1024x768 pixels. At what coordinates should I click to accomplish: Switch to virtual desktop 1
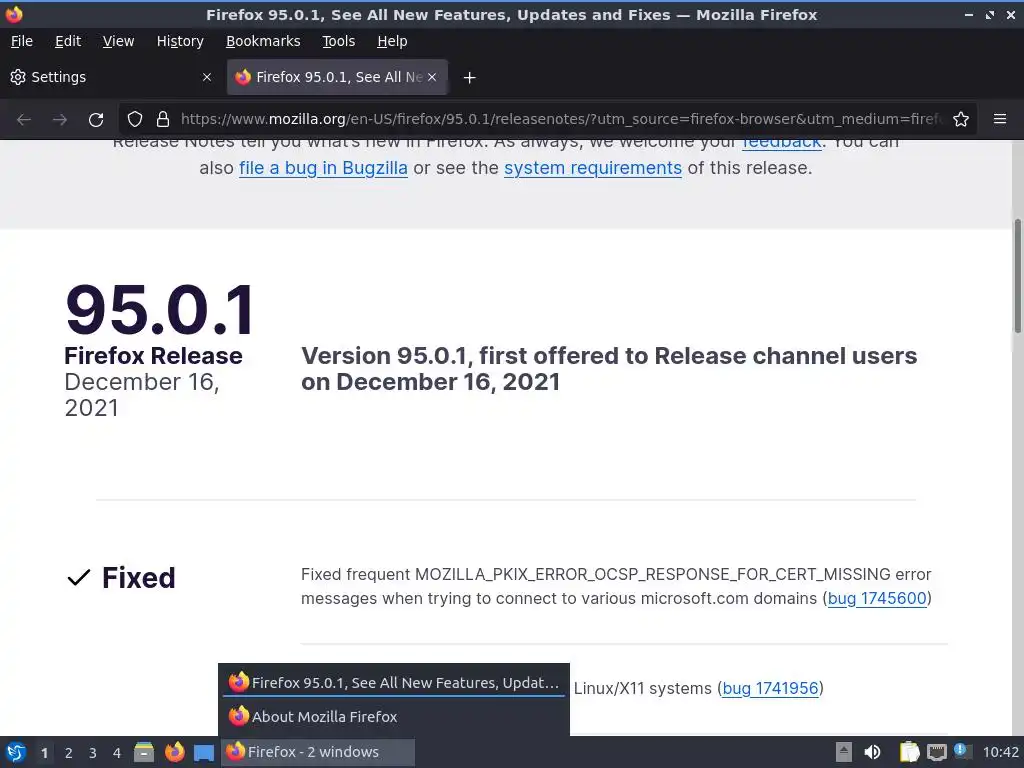(44, 753)
